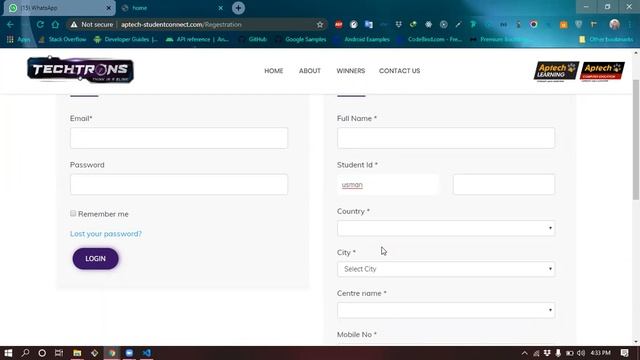Viewport: 640px width, 360px height.
Task: Click Lost your password link
Action: pyautogui.click(x=106, y=233)
